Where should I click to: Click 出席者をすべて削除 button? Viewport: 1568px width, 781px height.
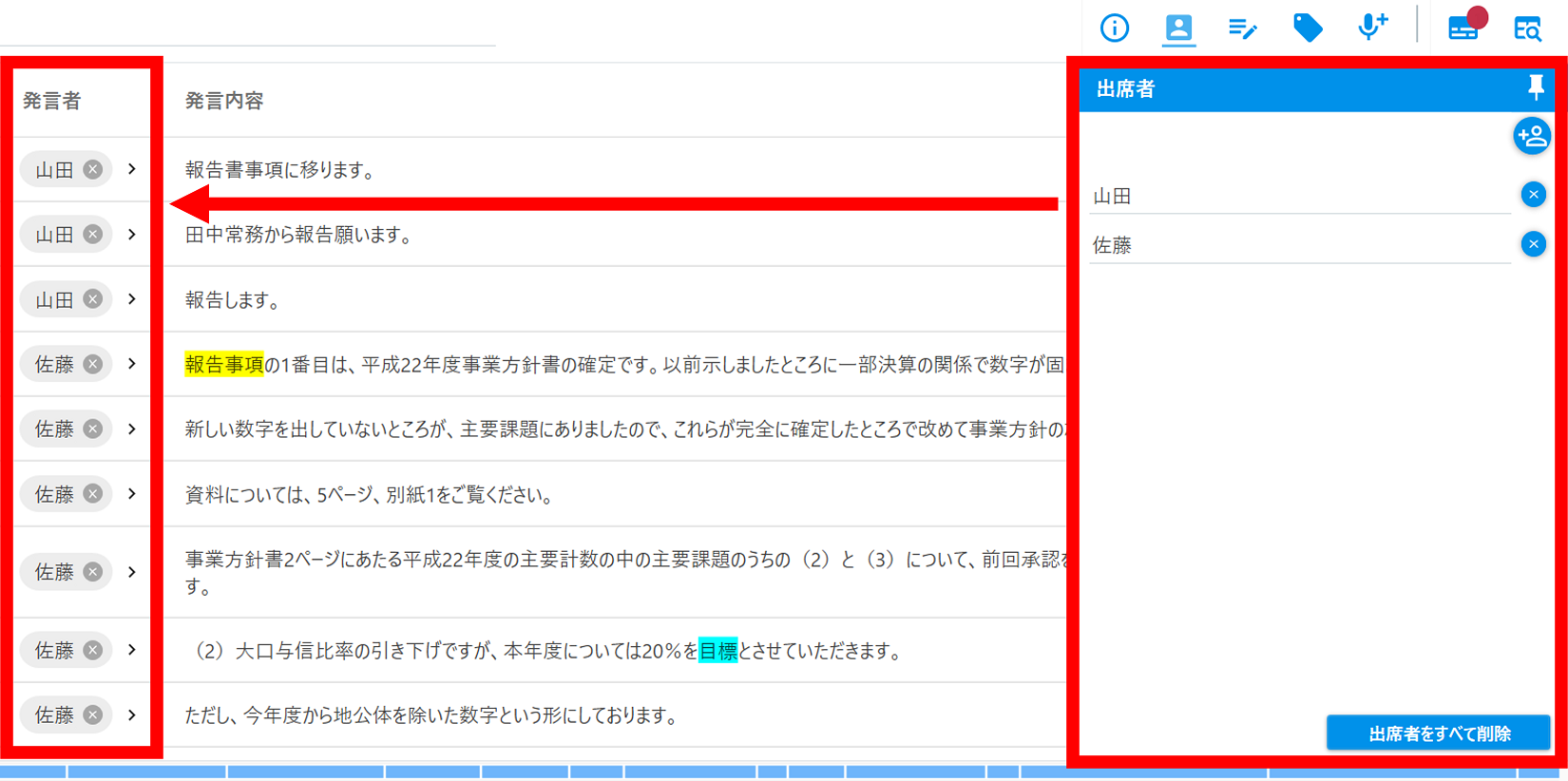pos(1438,733)
